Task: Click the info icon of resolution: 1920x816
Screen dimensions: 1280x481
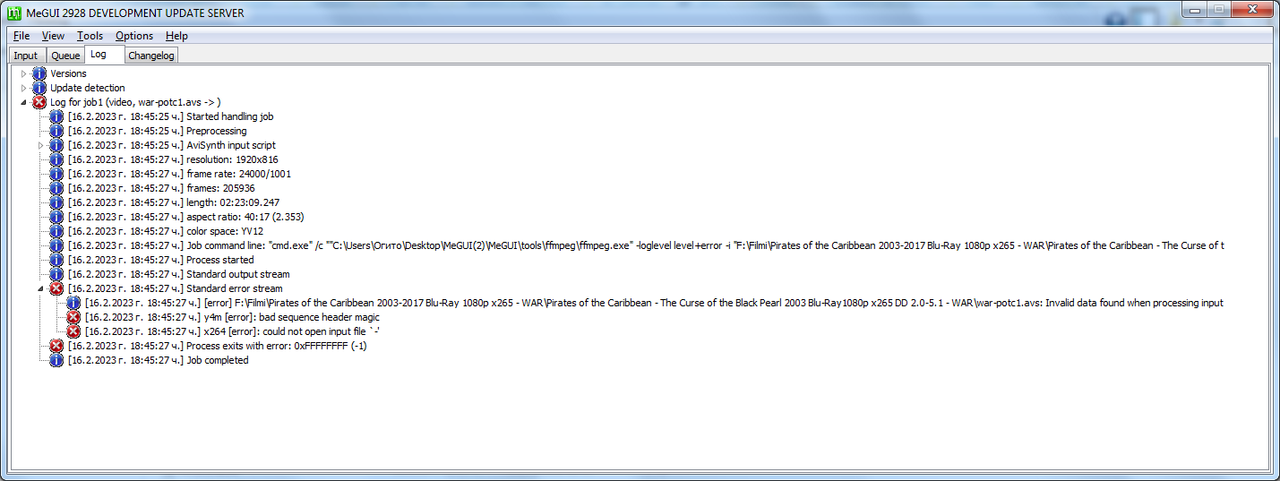Action: pyautogui.click(x=57, y=159)
